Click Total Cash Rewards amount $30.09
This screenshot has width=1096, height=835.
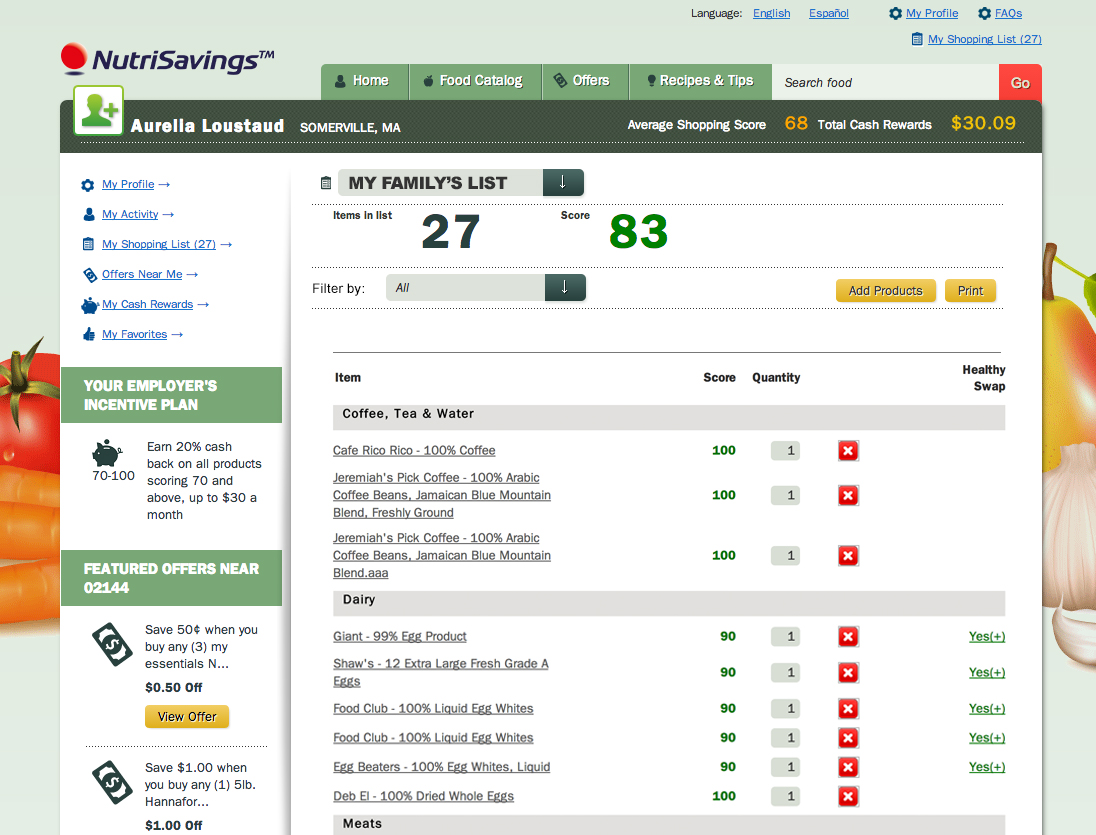(x=983, y=124)
